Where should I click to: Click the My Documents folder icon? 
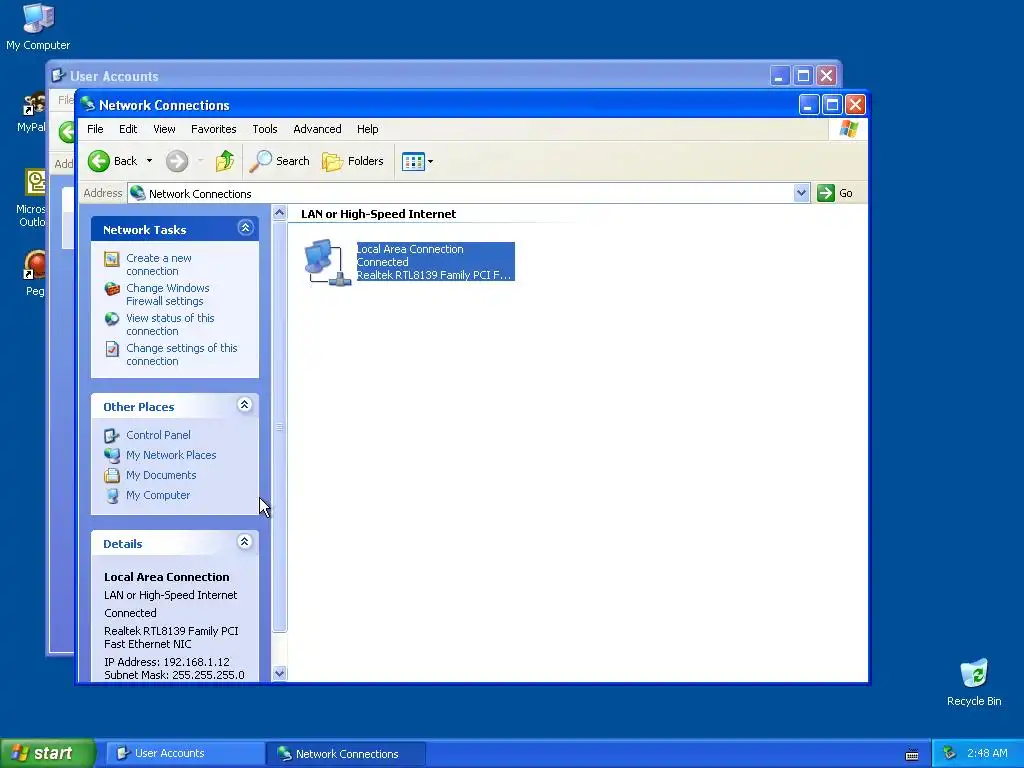112,475
